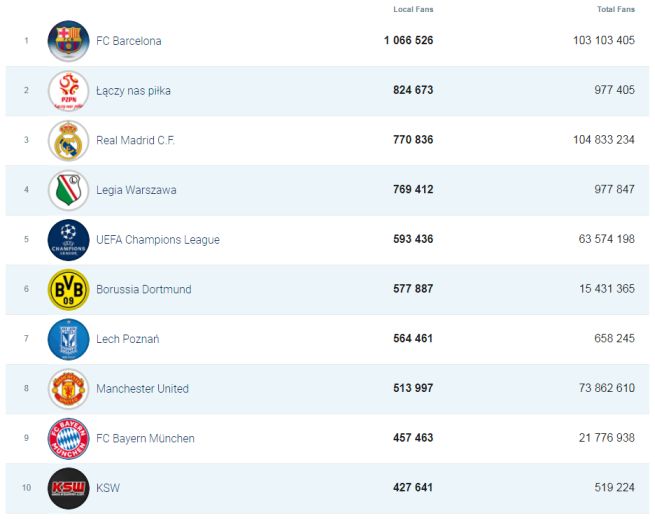This screenshot has height=520, width=655.
Task: Click the PZPN Łączy nas piłka logo
Action: (68, 91)
